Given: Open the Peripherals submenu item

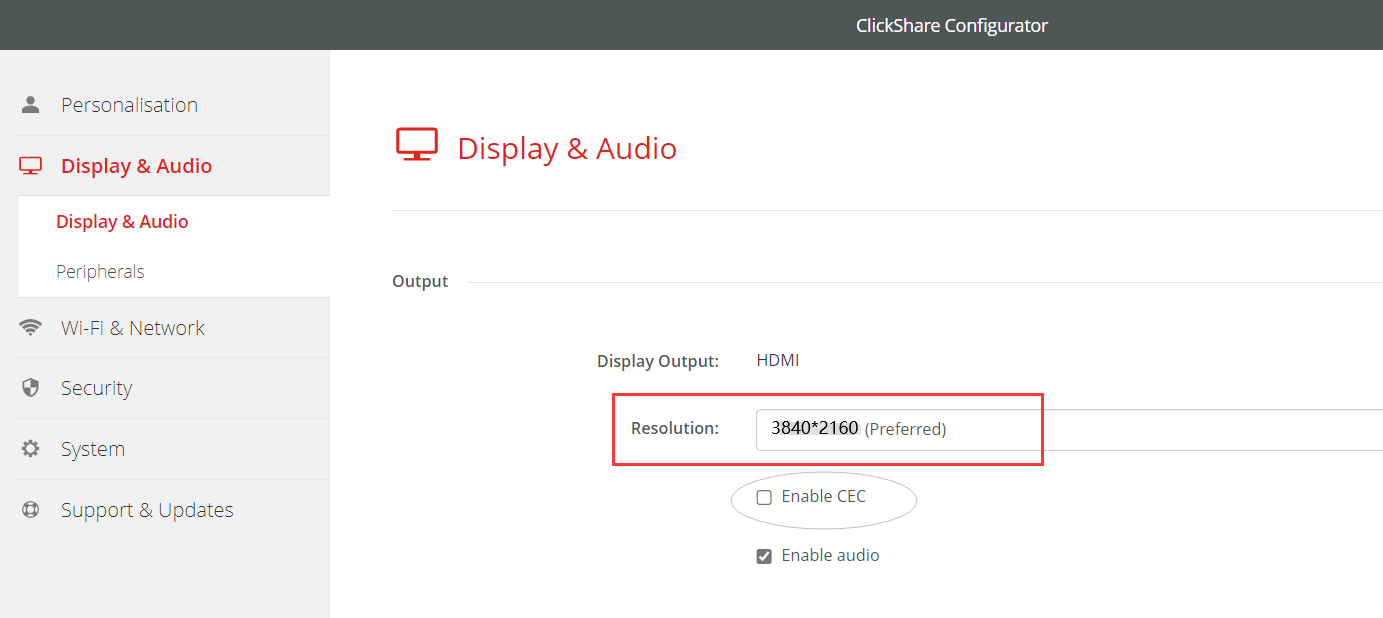Looking at the screenshot, I should 100,272.
